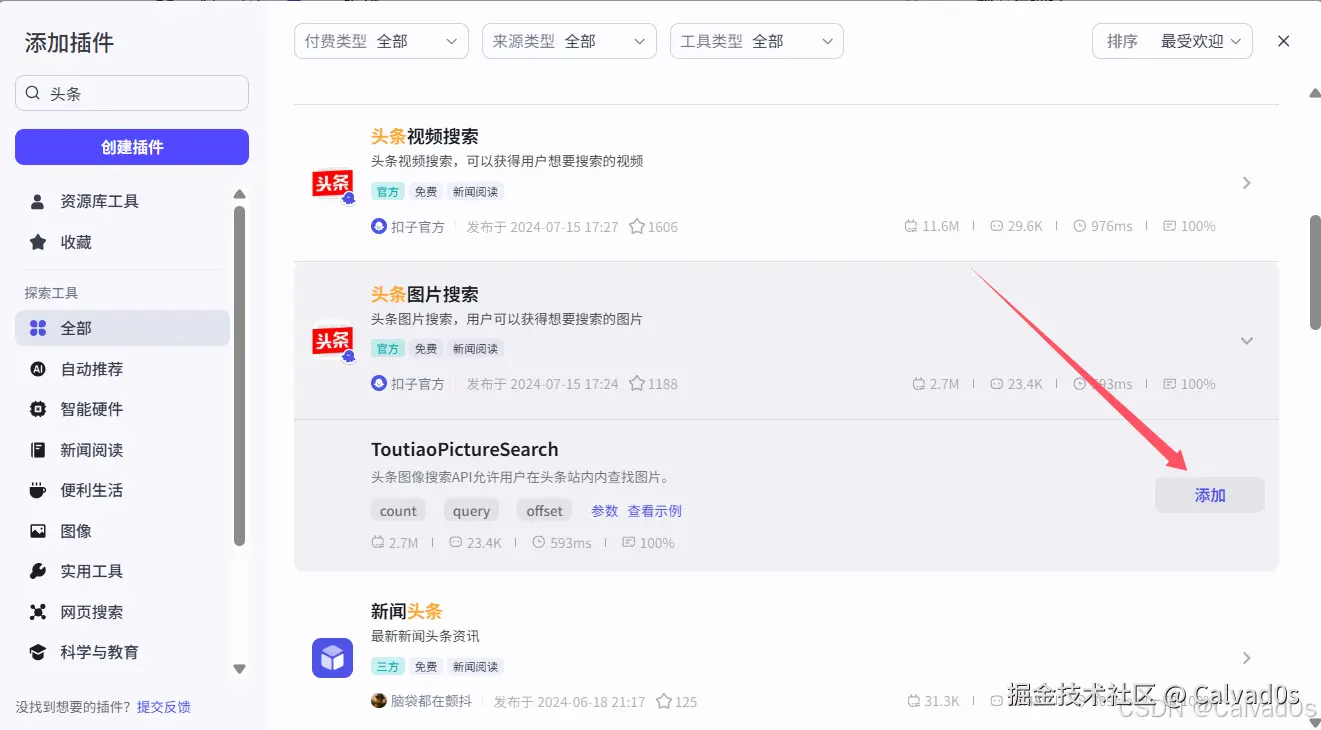Click the 头条图片搜索 title
Viewport: 1321px width, 730px height.
425,295
